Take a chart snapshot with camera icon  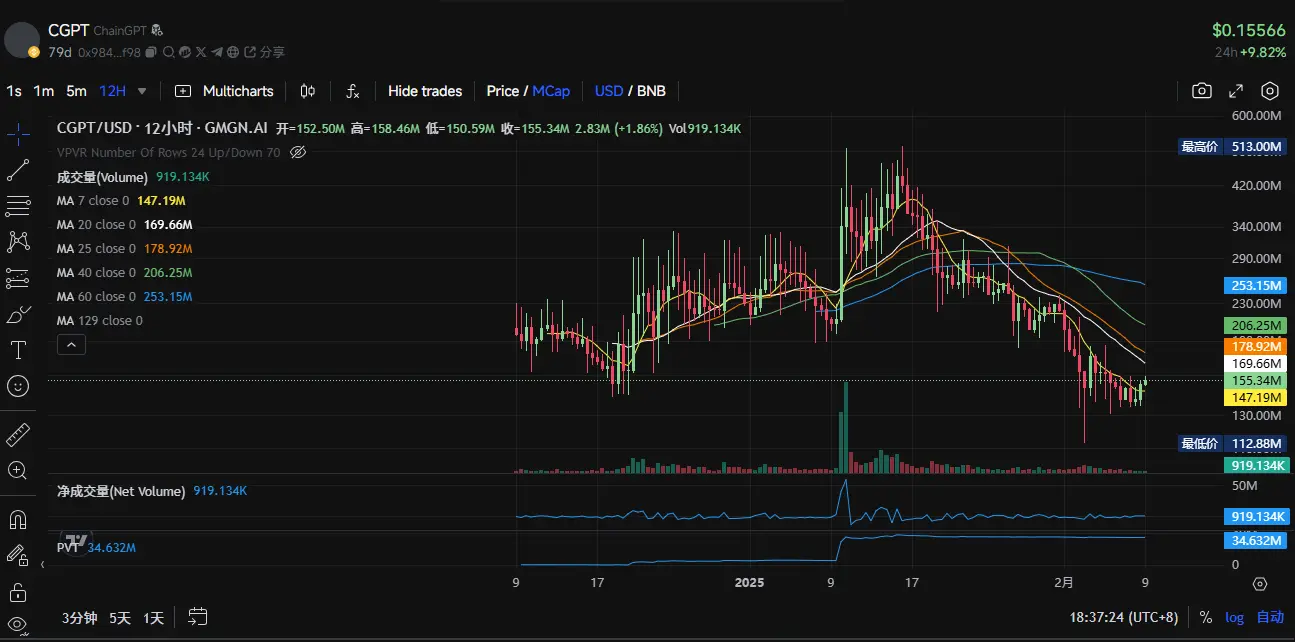1202,91
